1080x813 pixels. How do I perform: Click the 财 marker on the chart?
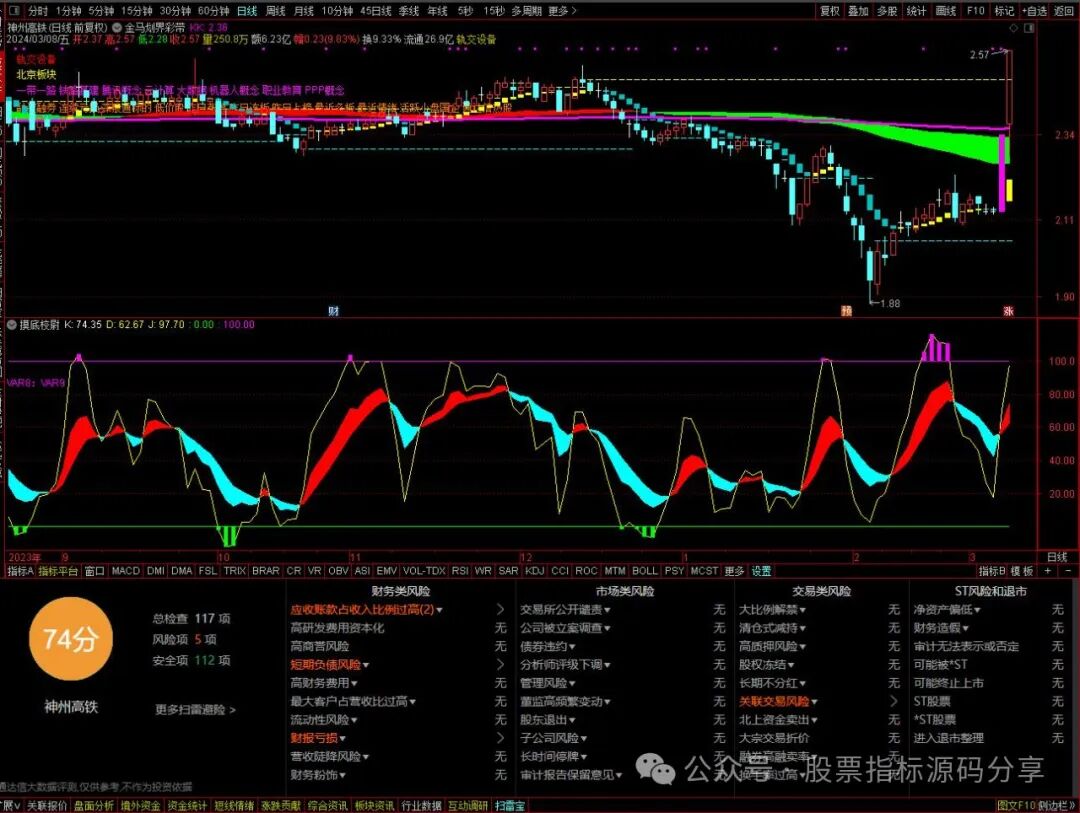(333, 311)
